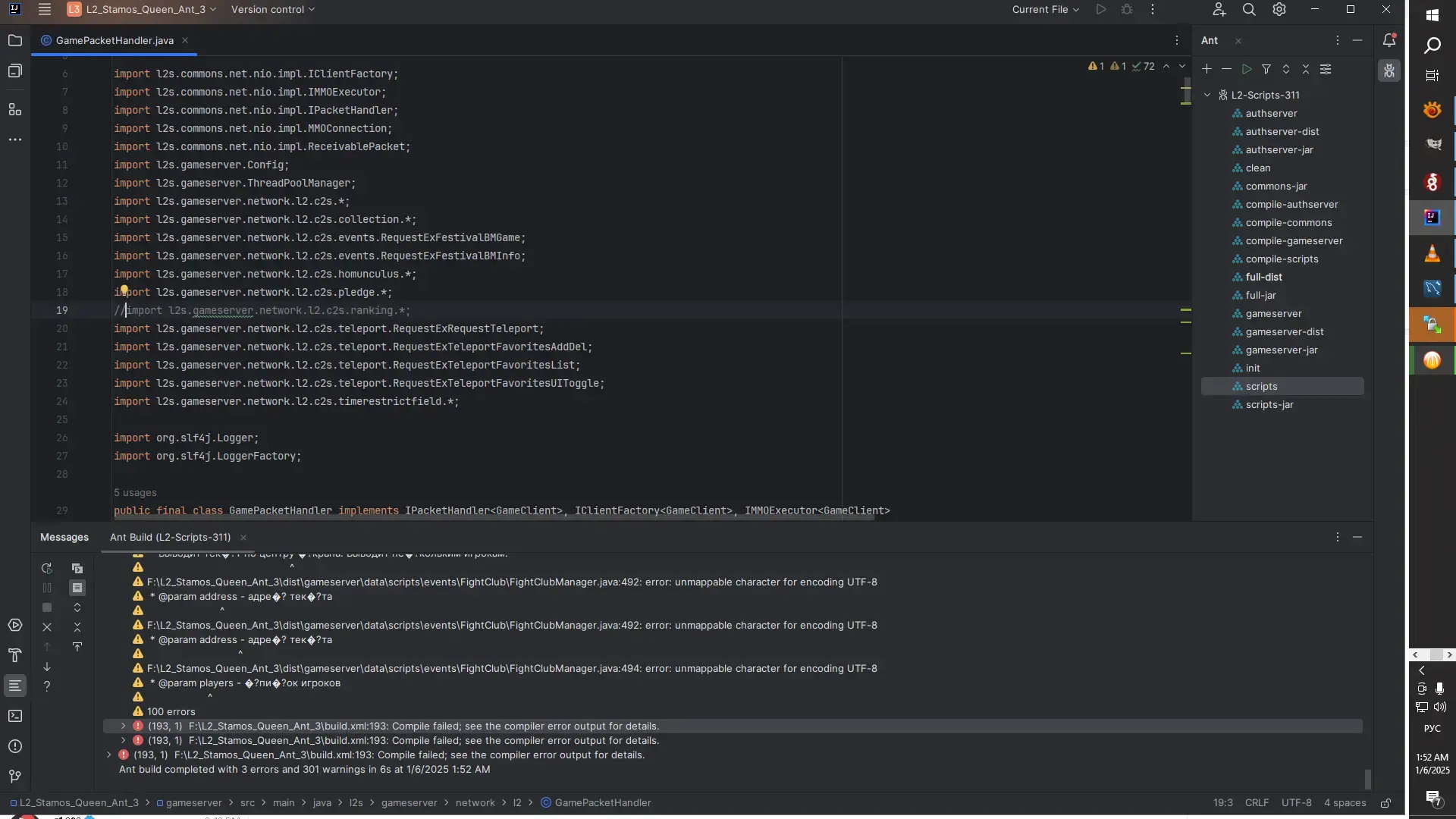Jump to next message down arrow
This screenshot has width=1456, height=819.
47,667
